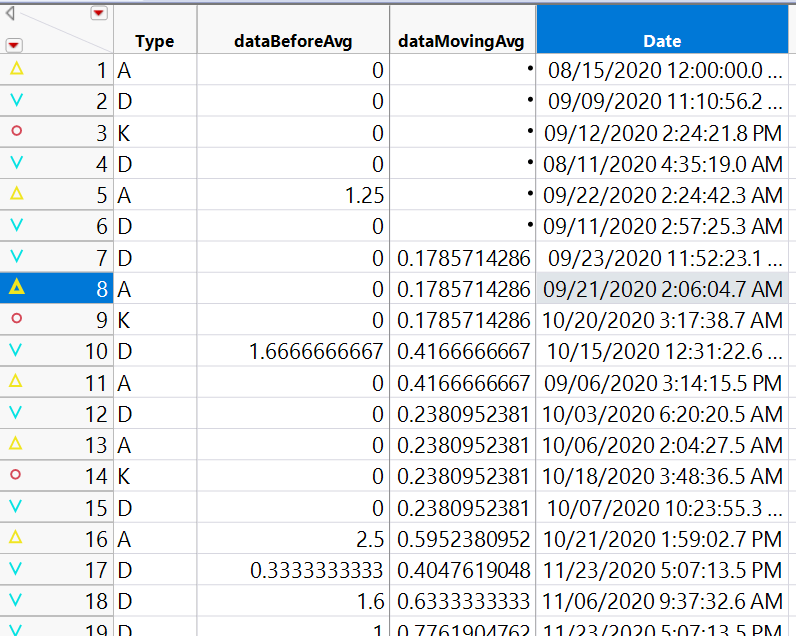The height and width of the screenshot is (636, 796).
Task: Open the rows red triangle menu
Action: coord(14,45)
